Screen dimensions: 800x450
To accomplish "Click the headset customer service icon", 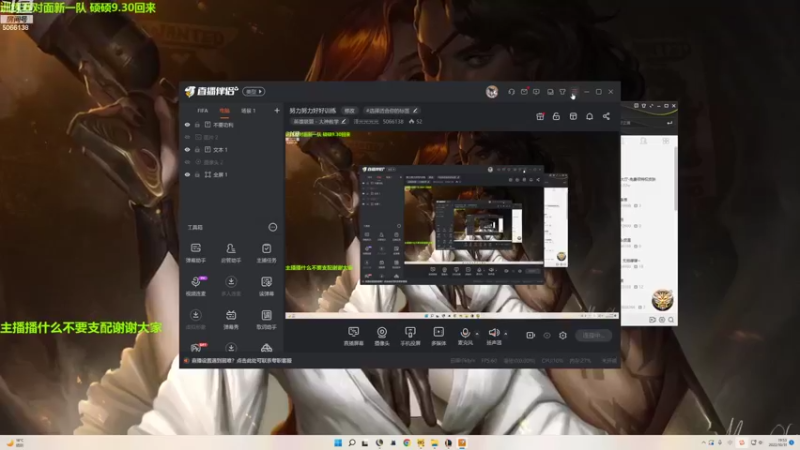I will (x=511, y=92).
